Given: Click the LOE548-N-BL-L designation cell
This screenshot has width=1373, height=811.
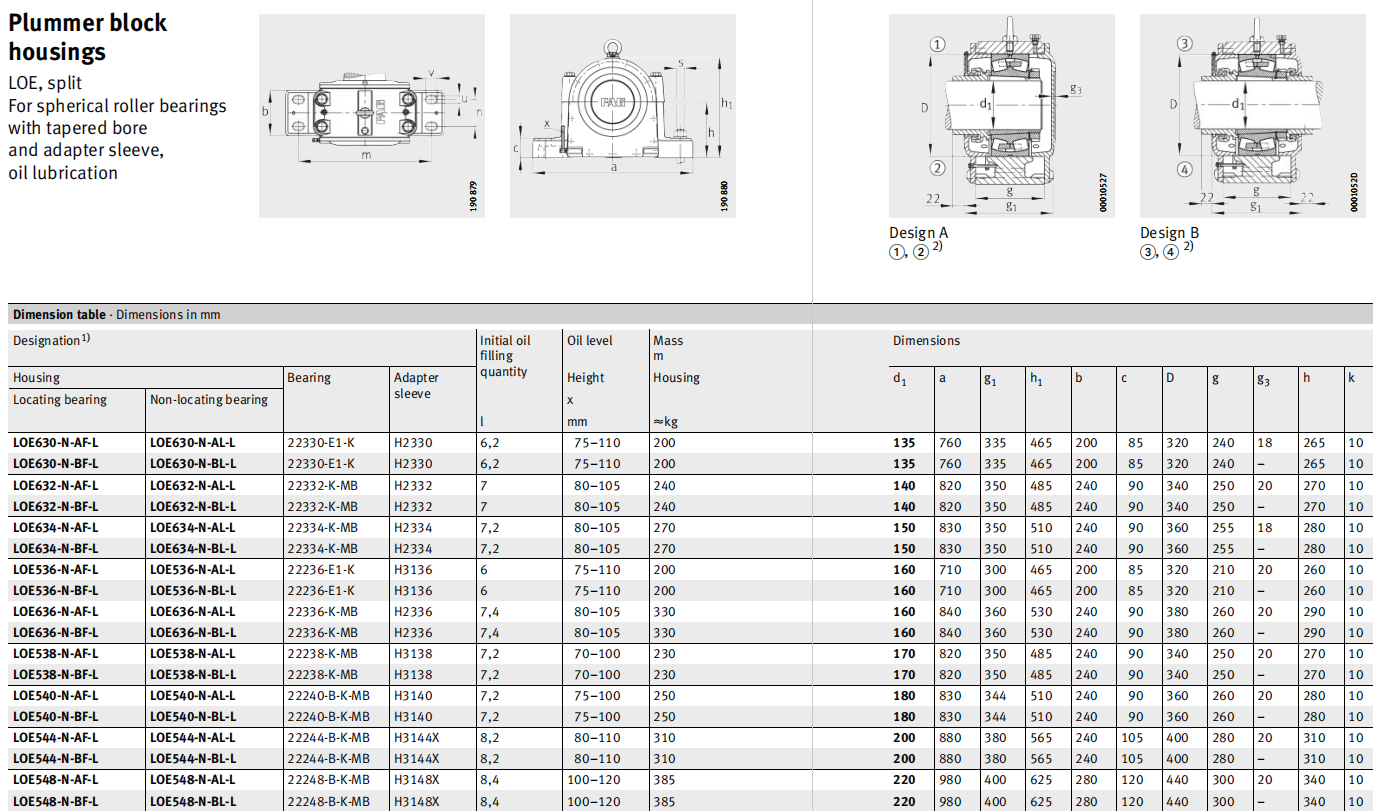Looking at the screenshot, I should click(193, 801).
